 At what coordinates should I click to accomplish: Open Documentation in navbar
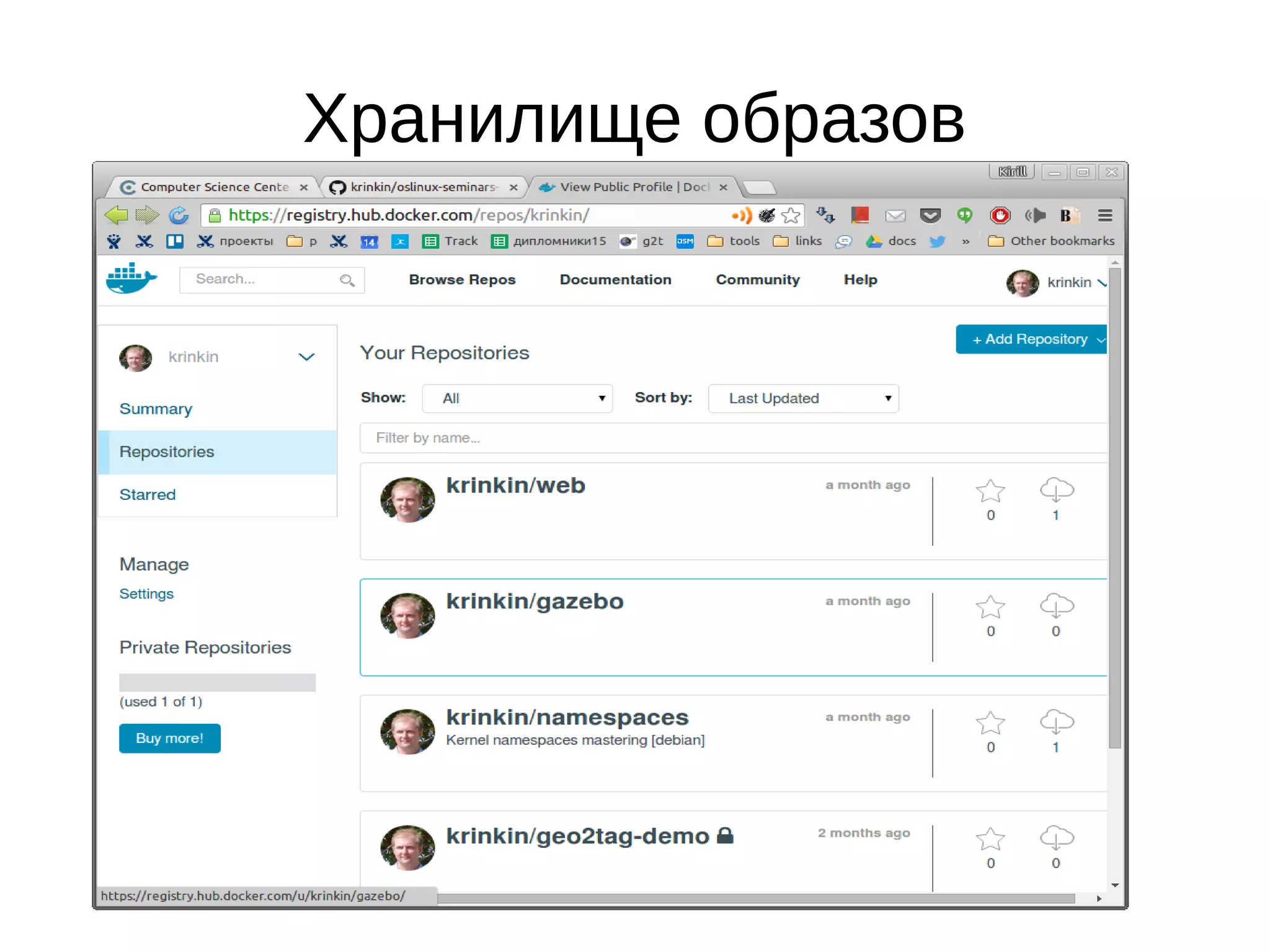[615, 280]
